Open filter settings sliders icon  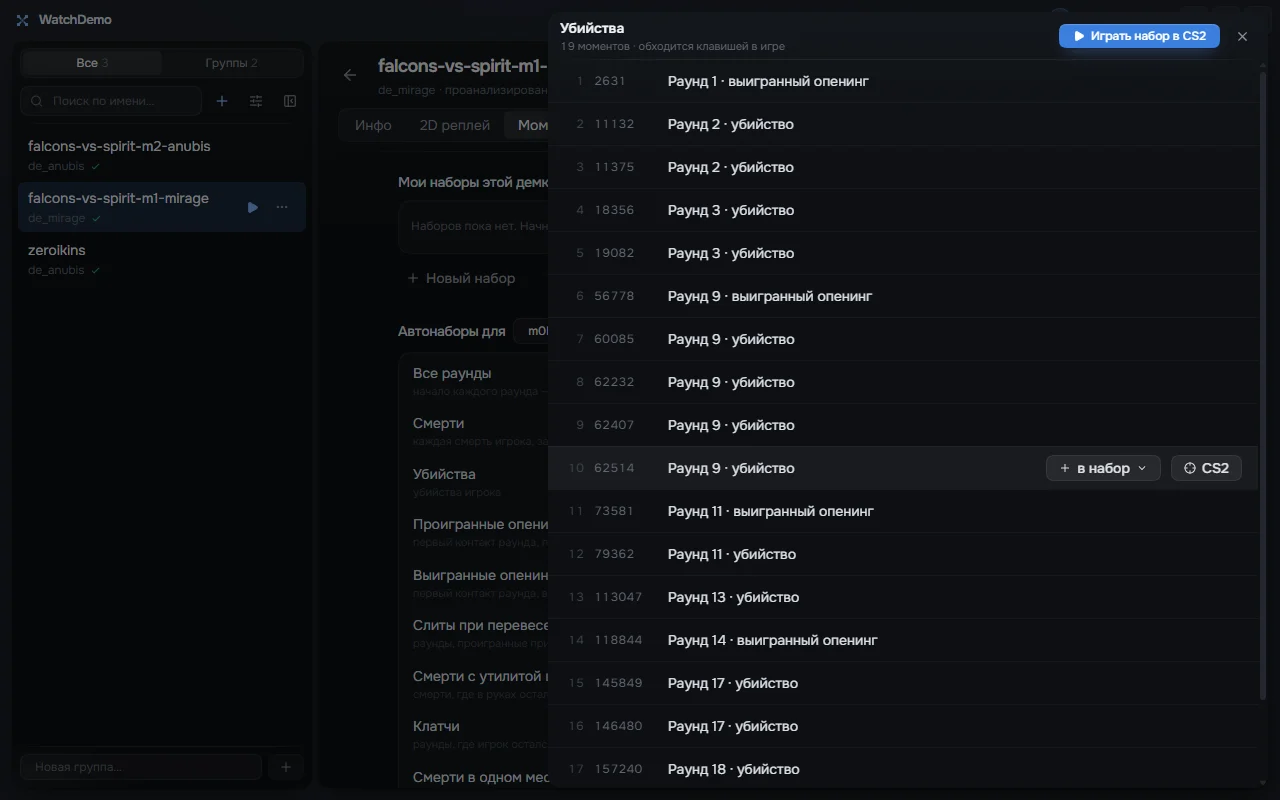[256, 101]
